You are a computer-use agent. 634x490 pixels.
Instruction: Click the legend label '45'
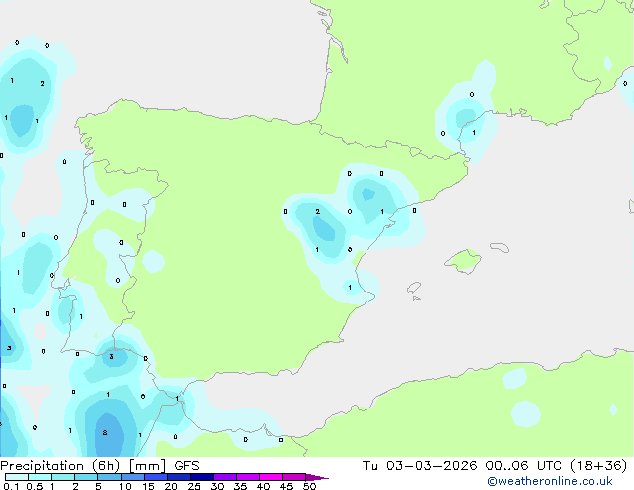[x=286, y=486]
